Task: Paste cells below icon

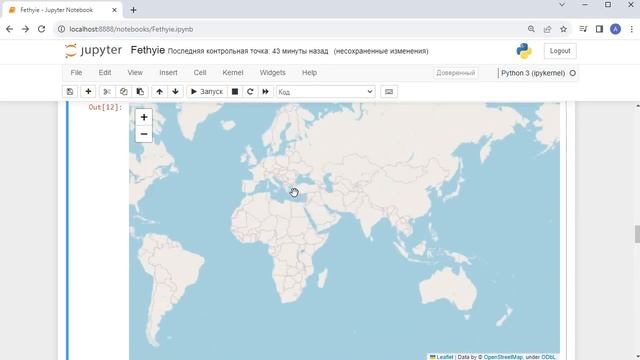Action: 140,92
